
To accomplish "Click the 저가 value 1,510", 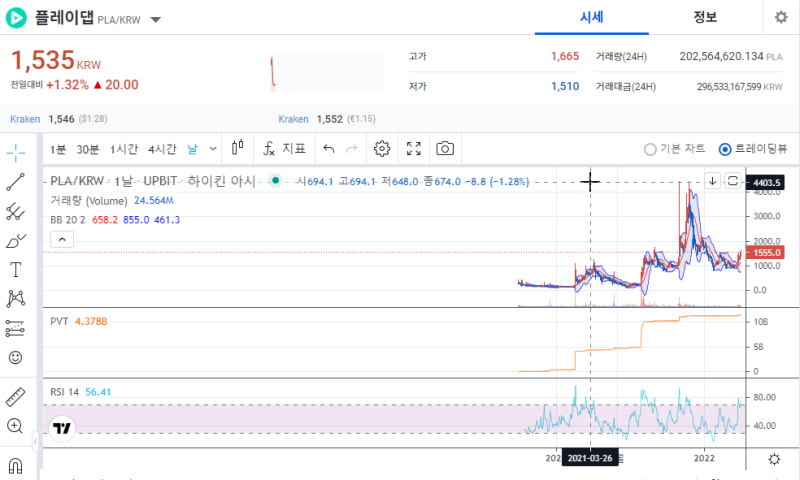I will click(565, 86).
